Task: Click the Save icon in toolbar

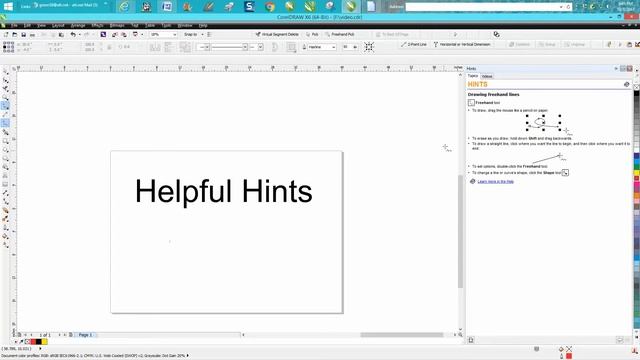Action: click(x=24, y=35)
